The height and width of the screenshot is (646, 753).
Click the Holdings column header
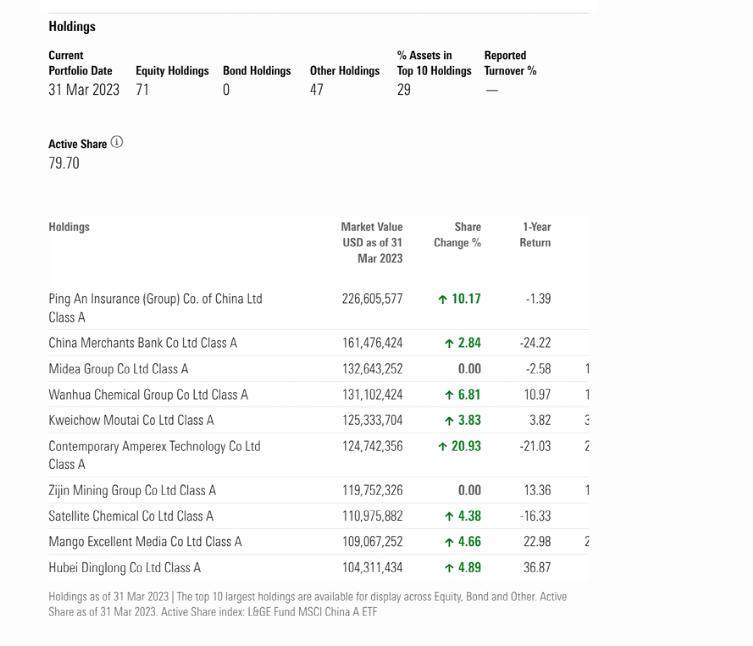69,227
